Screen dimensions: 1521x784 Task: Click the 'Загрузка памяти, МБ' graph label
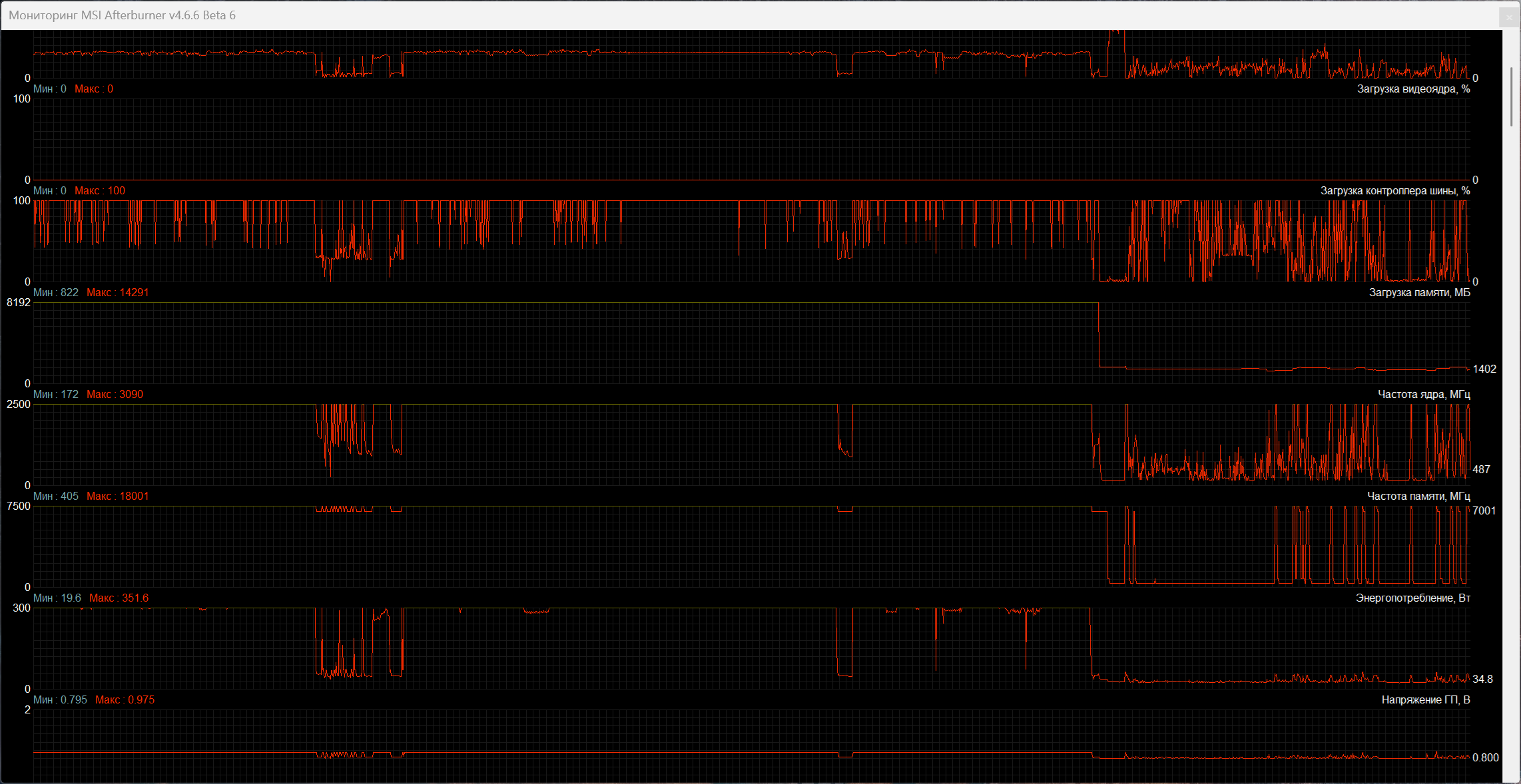click(x=1419, y=293)
